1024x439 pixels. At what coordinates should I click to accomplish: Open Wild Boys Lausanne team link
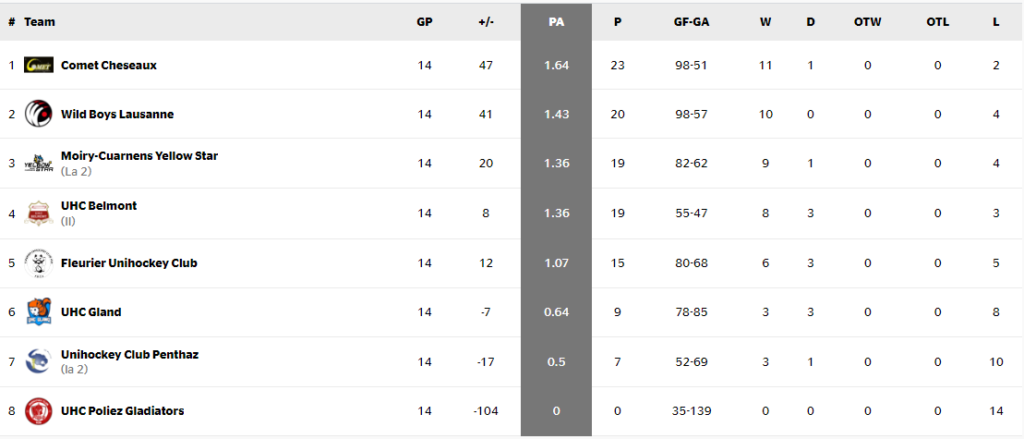(x=117, y=114)
